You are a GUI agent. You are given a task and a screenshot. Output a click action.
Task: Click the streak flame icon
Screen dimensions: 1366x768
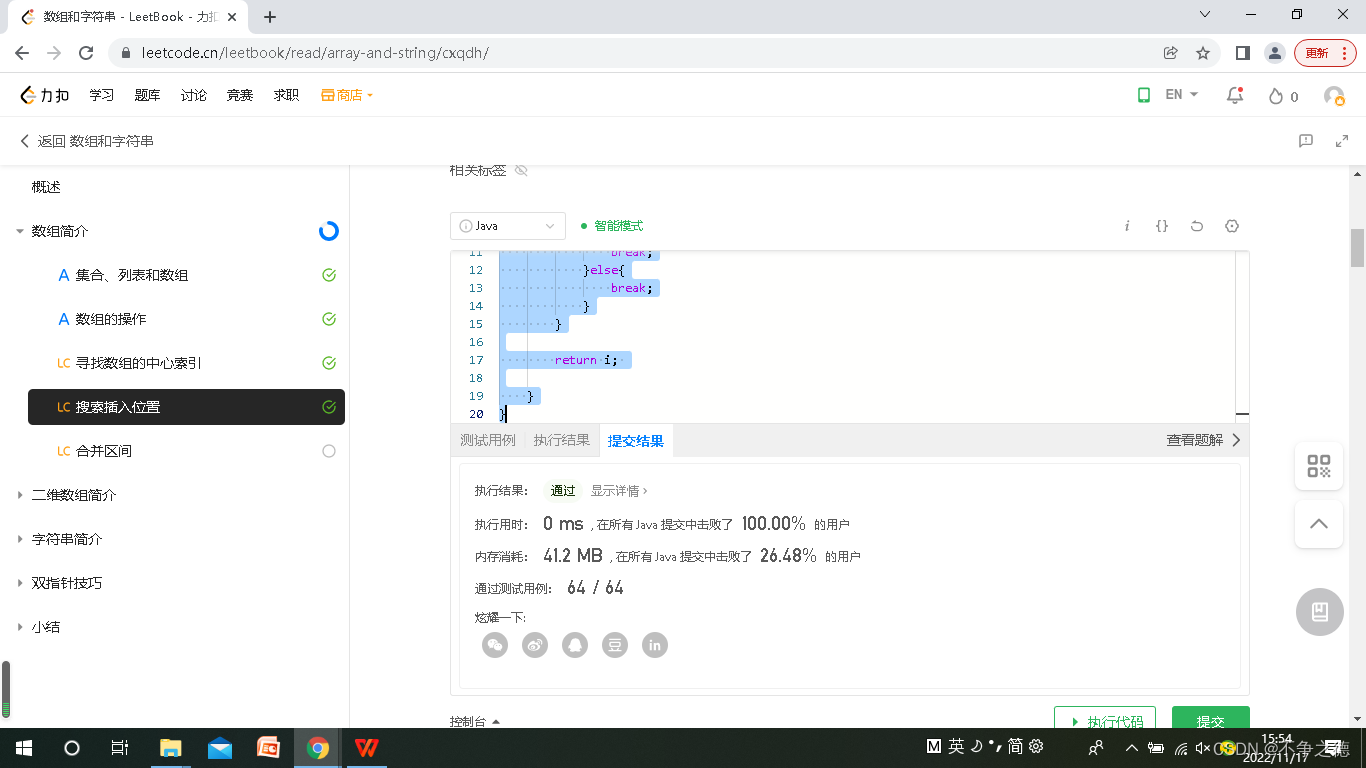(1275, 96)
